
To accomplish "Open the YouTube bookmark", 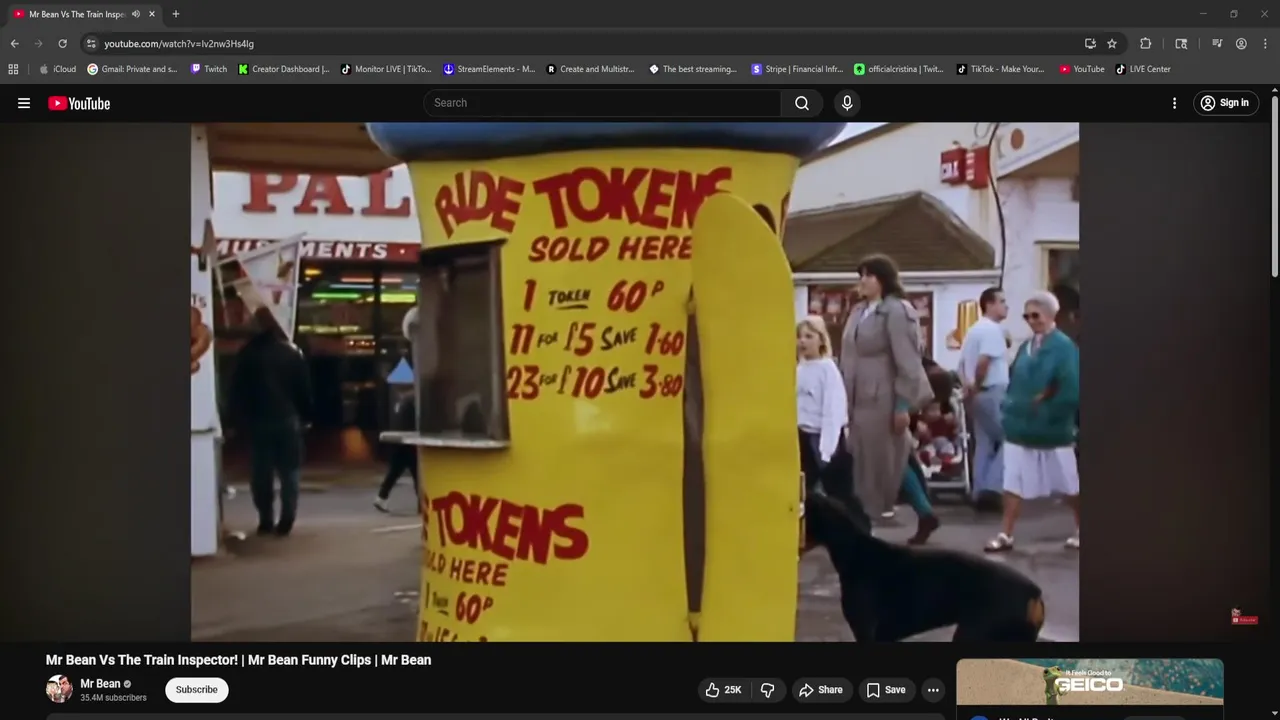I will (1082, 69).
